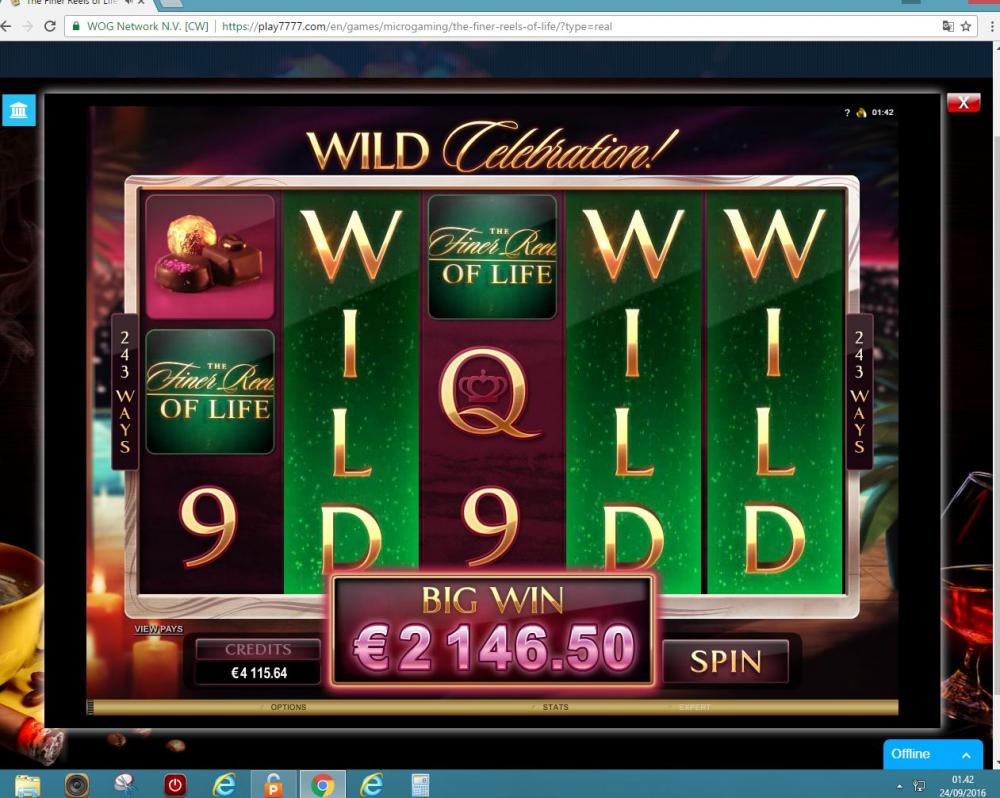Click the red power icon in taskbar

[x=175, y=785]
